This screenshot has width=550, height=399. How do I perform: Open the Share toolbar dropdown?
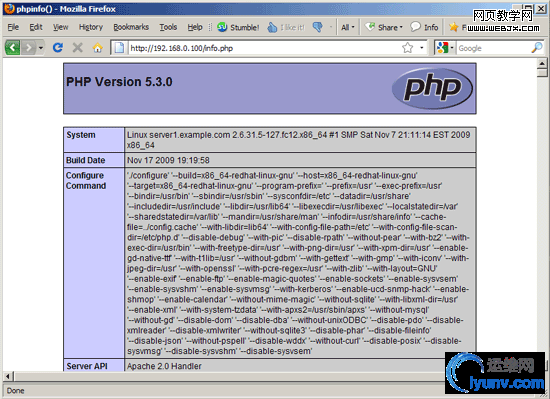click(x=384, y=27)
